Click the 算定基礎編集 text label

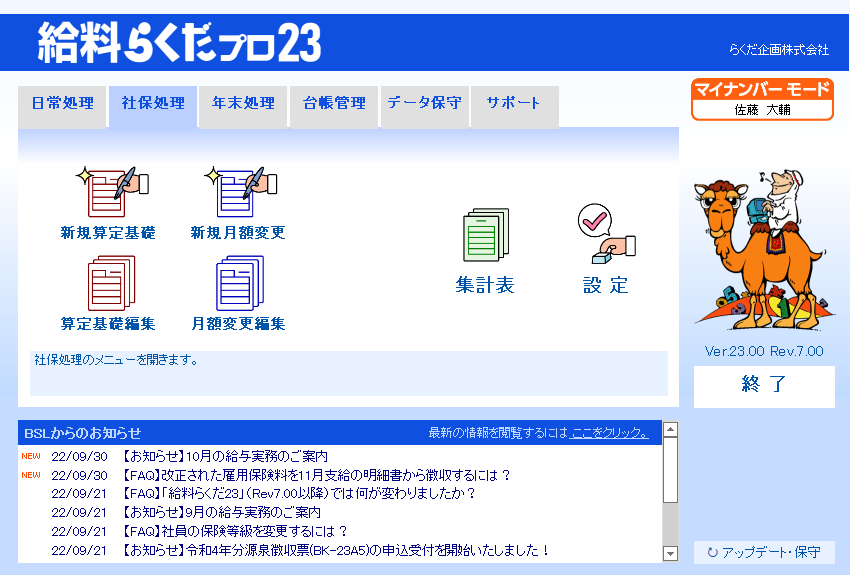click(108, 324)
